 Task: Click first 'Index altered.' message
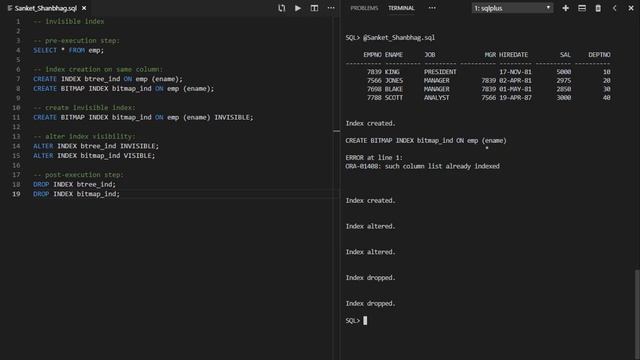coord(370,226)
